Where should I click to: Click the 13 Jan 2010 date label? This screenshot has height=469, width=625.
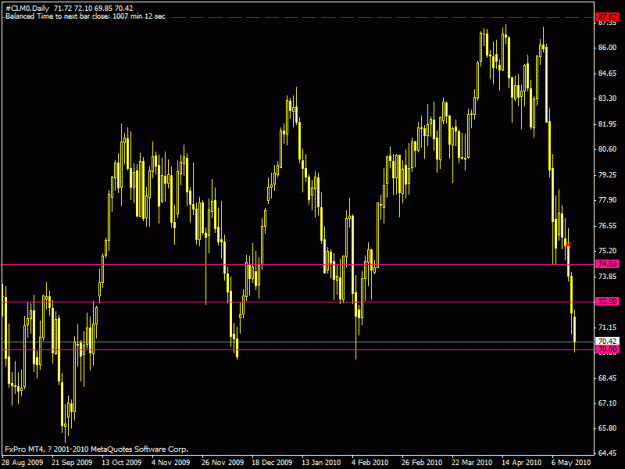coord(321,462)
